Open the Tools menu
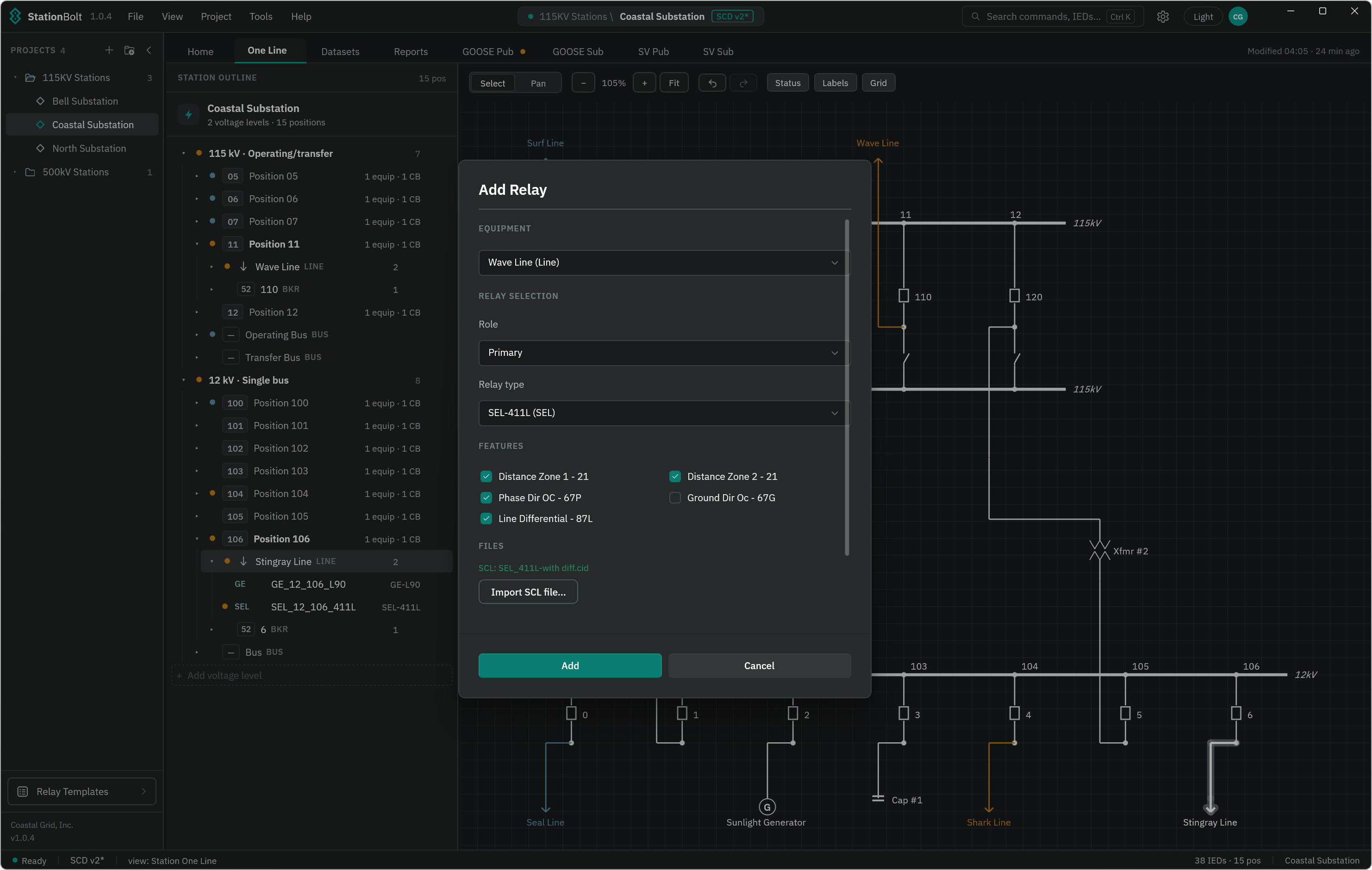The height and width of the screenshot is (870, 1372). [x=261, y=17]
